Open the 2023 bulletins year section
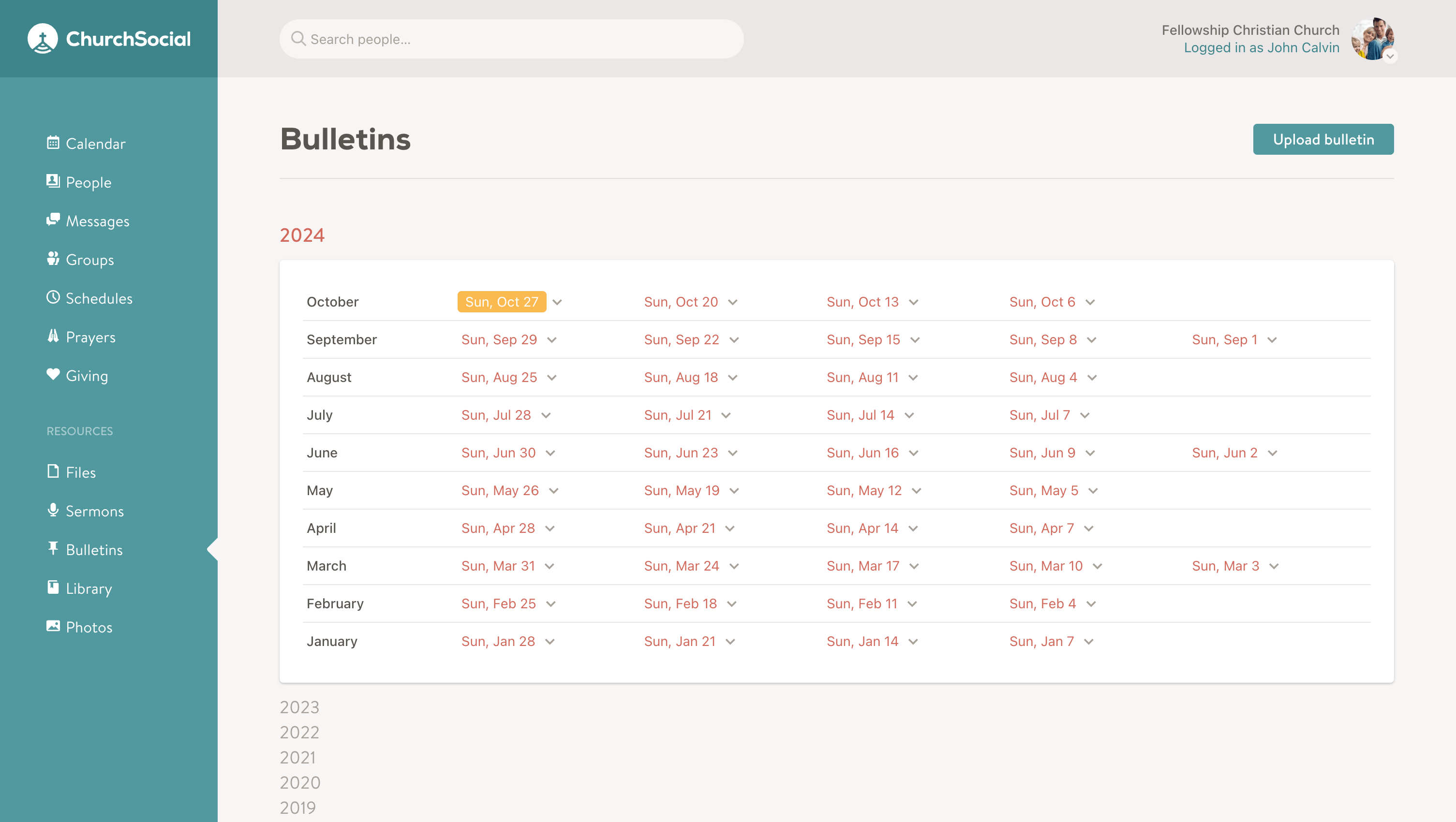The height and width of the screenshot is (822, 1456). [299, 707]
